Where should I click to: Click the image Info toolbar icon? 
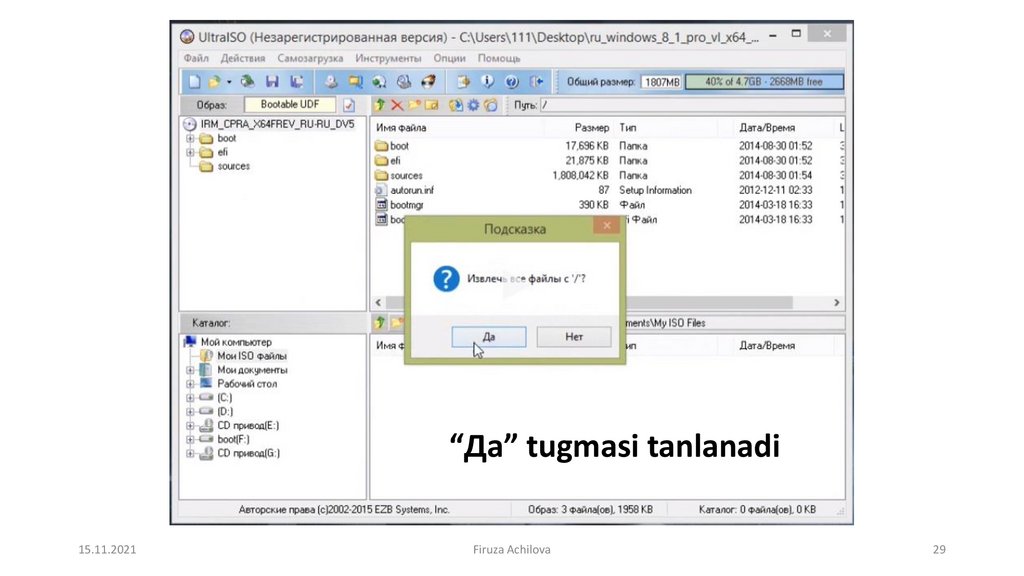(x=487, y=82)
